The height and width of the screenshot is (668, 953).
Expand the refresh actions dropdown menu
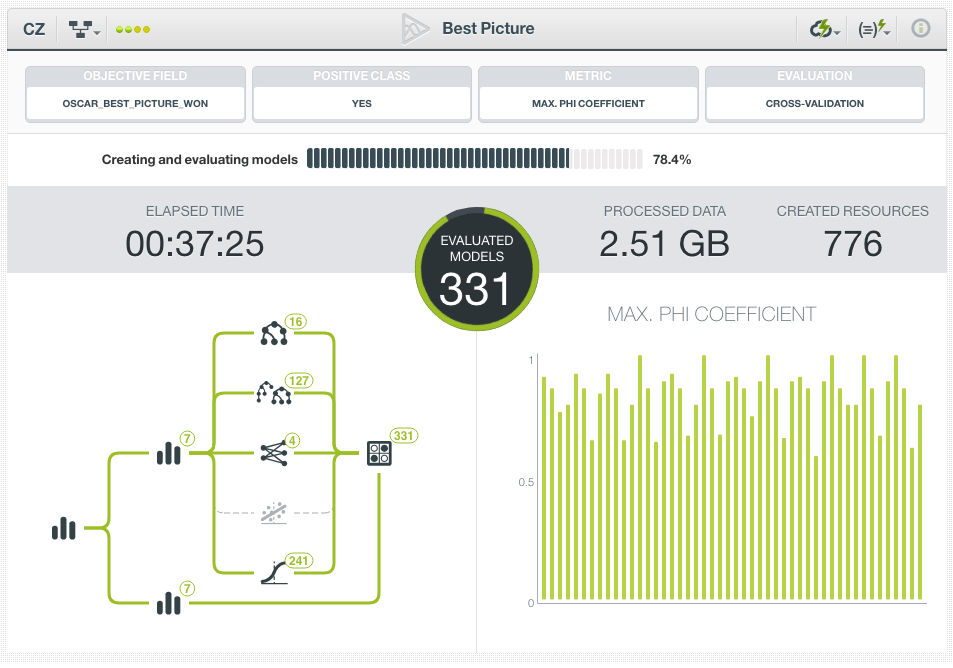pyautogui.click(x=824, y=29)
